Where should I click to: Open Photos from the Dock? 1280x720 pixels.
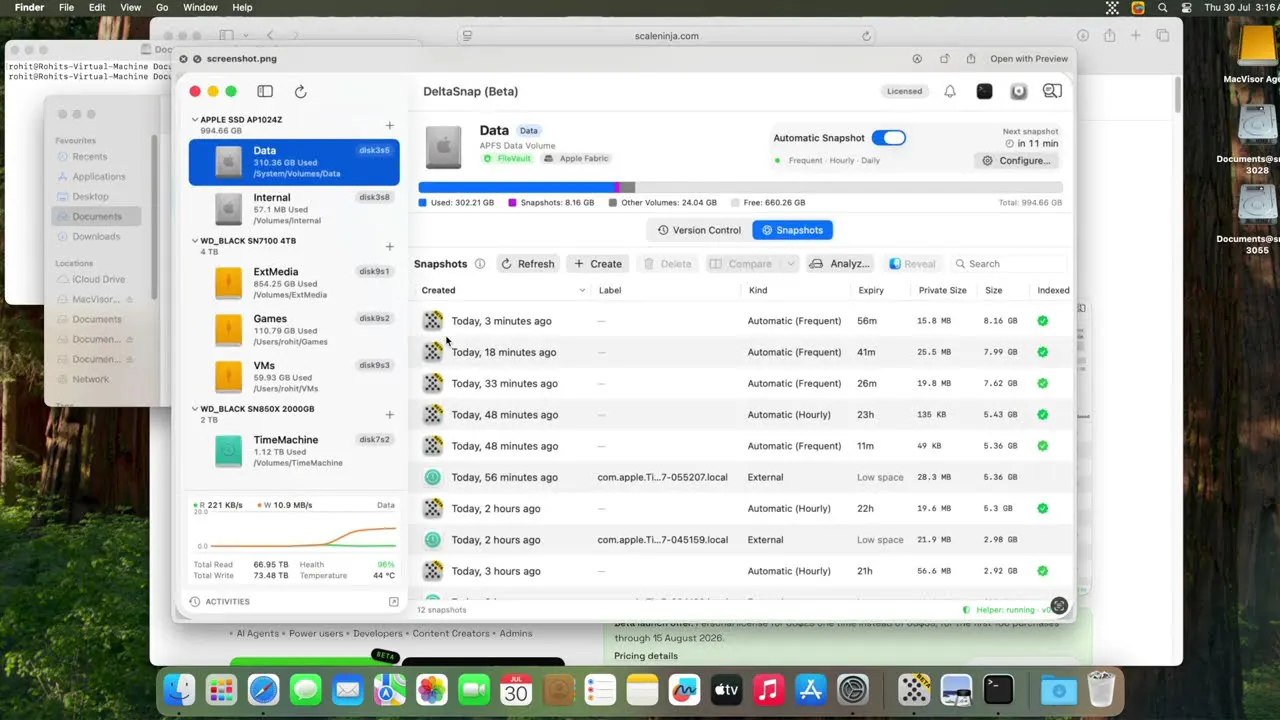tap(432, 689)
